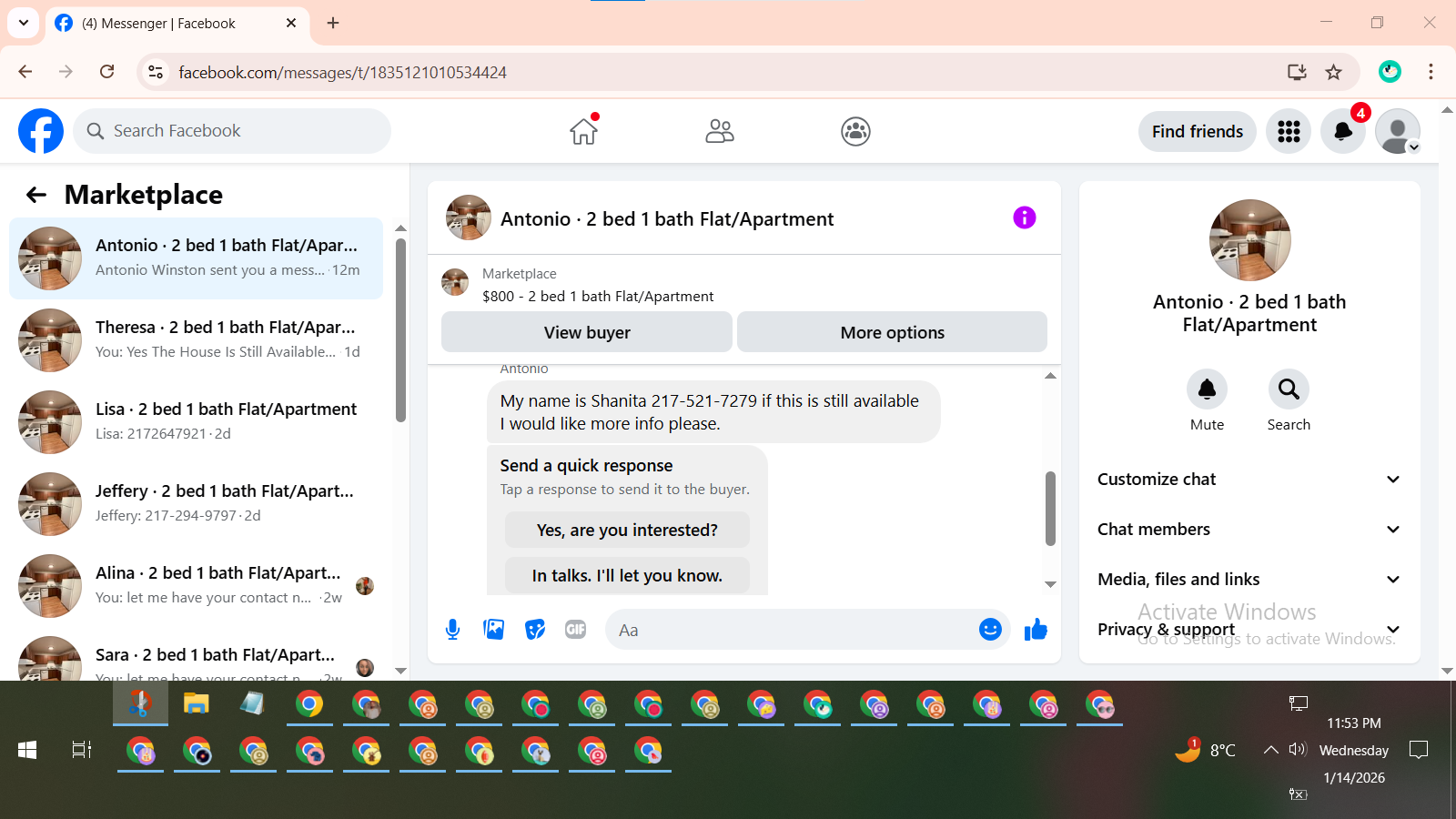Toggle conversation information purple info icon
The image size is (1456, 819).
[x=1025, y=217]
